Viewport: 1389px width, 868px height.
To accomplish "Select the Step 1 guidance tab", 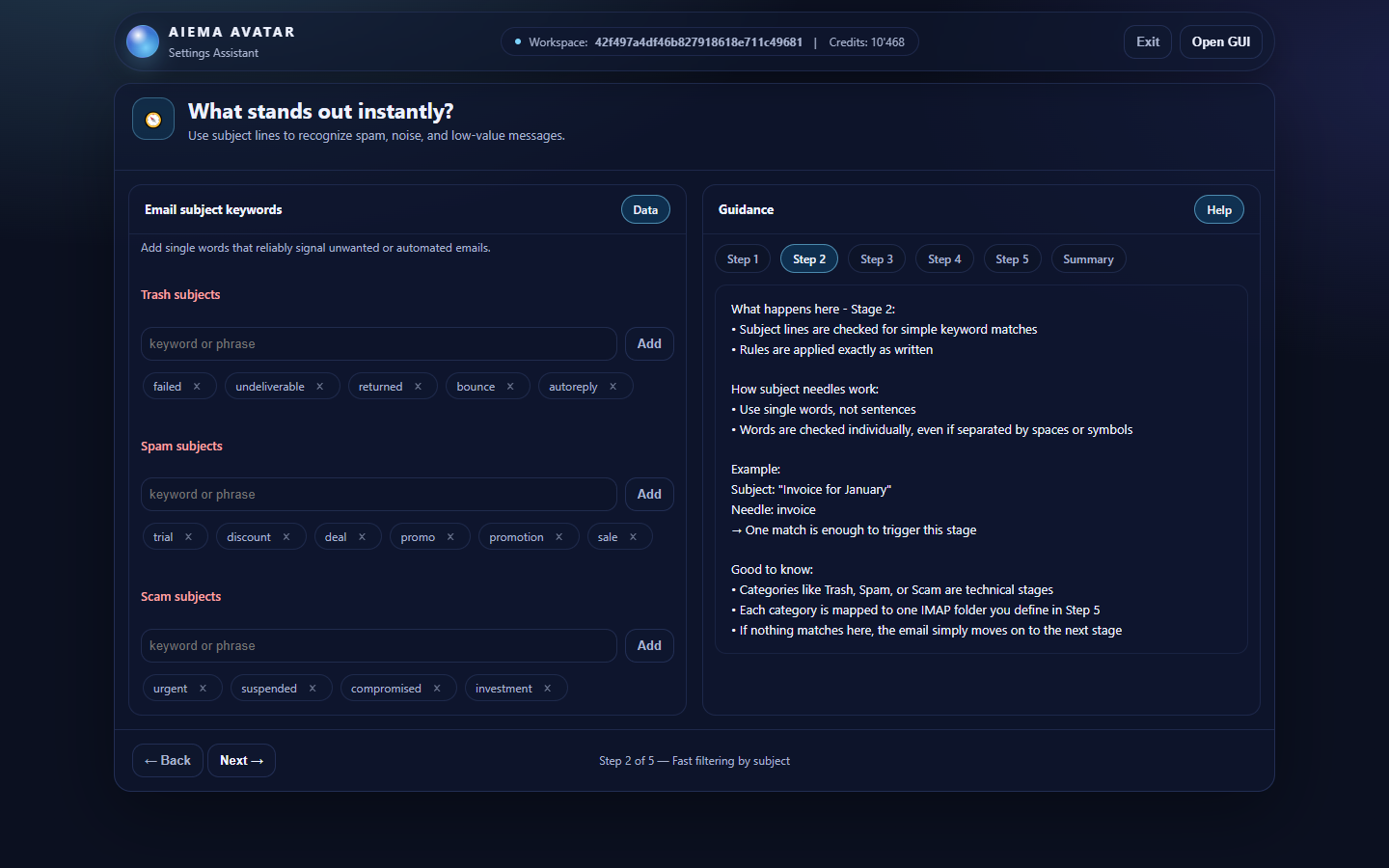I will [x=742, y=259].
